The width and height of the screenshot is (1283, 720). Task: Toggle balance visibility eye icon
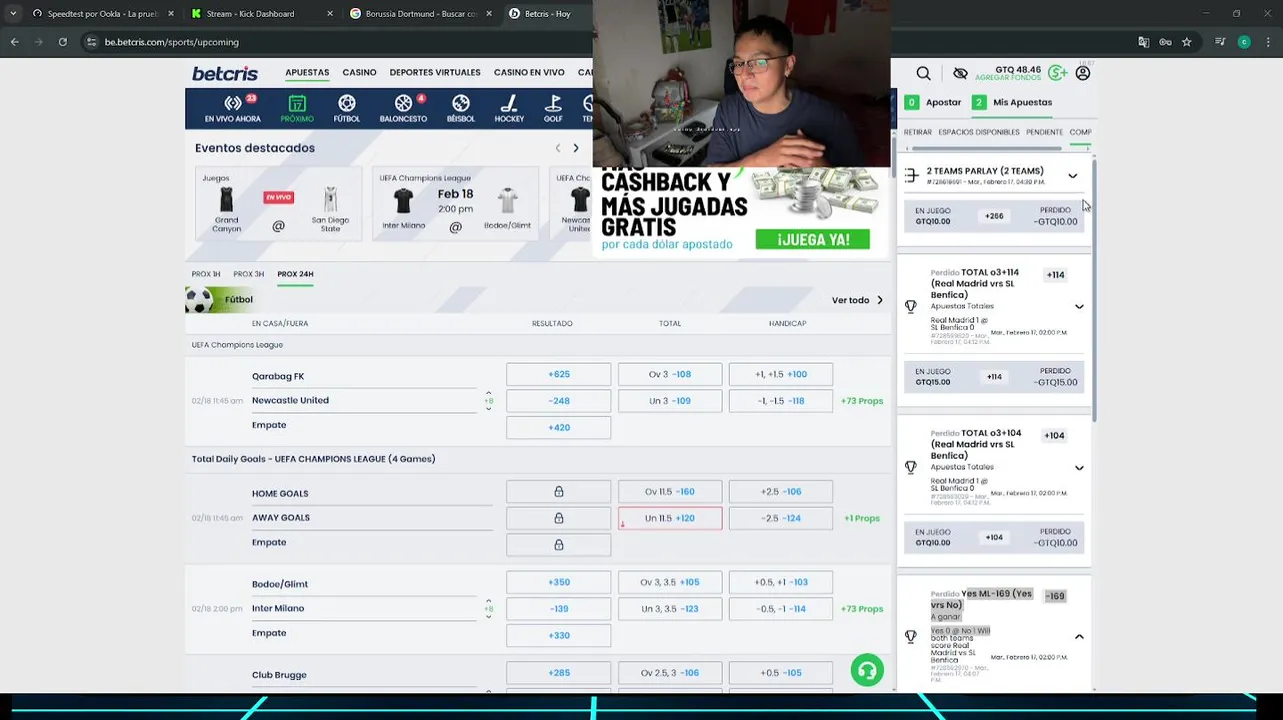click(960, 73)
